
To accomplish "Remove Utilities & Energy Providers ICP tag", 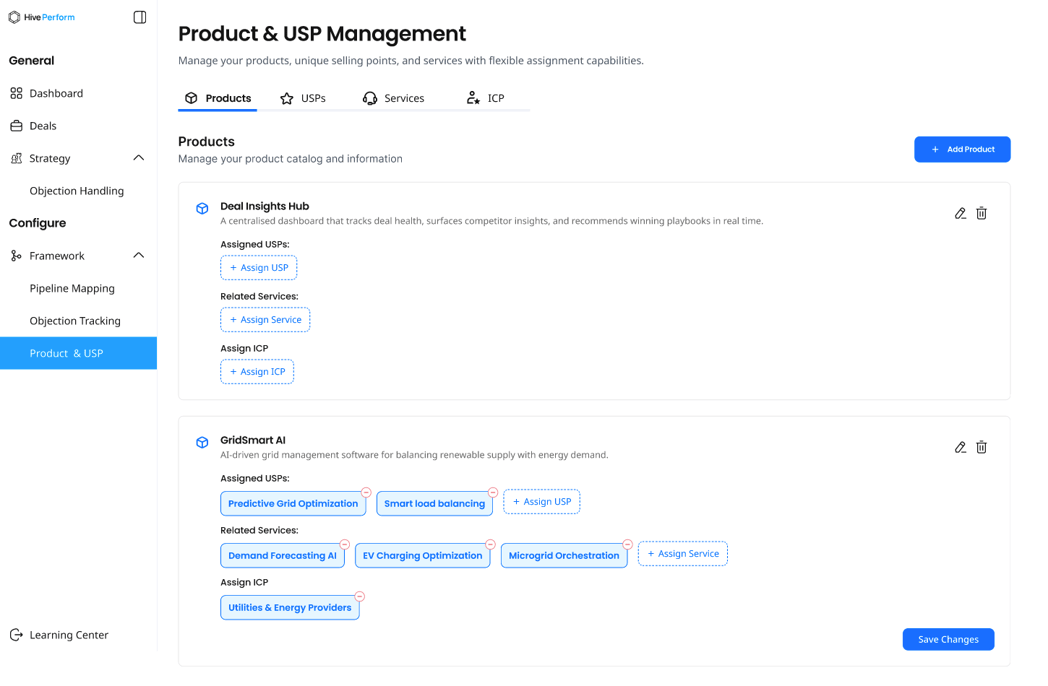I will (360, 597).
